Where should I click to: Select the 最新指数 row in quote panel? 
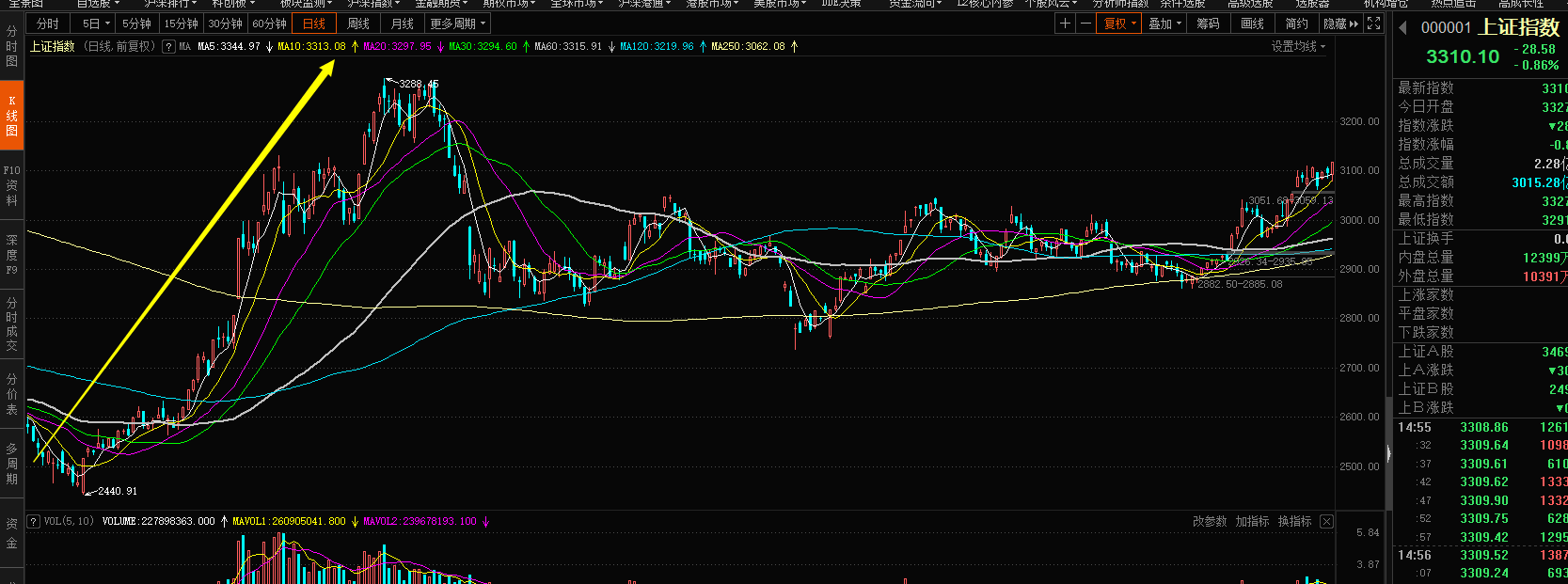click(1481, 87)
